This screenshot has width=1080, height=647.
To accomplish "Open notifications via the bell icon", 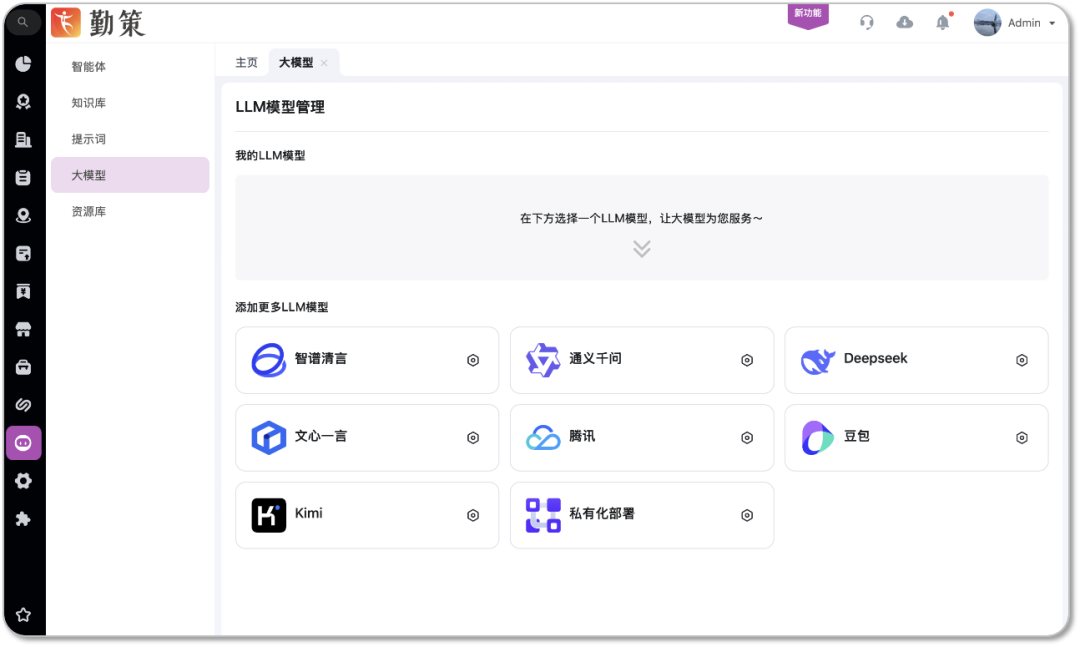I will pyautogui.click(x=941, y=22).
